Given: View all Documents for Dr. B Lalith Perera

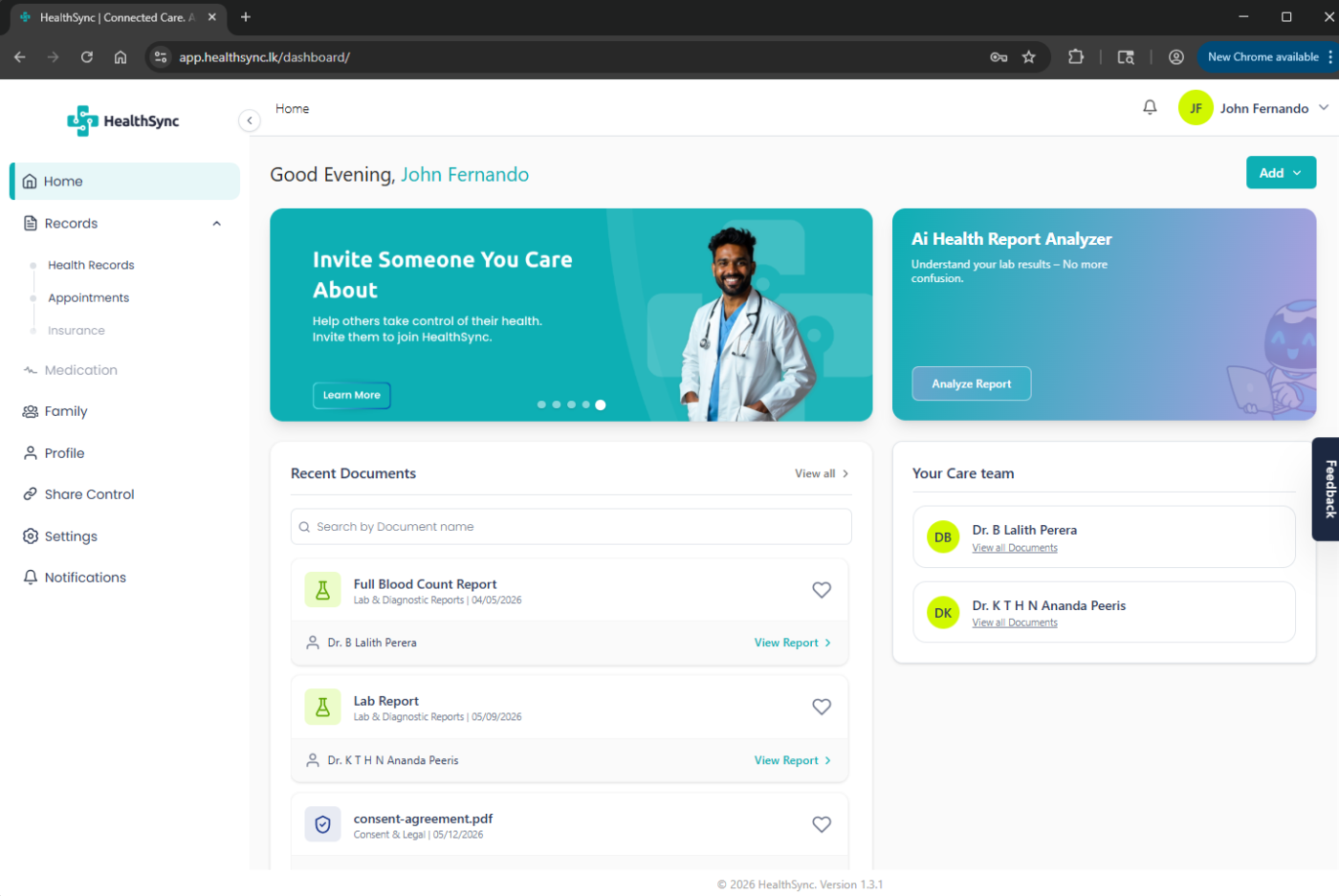Looking at the screenshot, I should (x=1015, y=548).
